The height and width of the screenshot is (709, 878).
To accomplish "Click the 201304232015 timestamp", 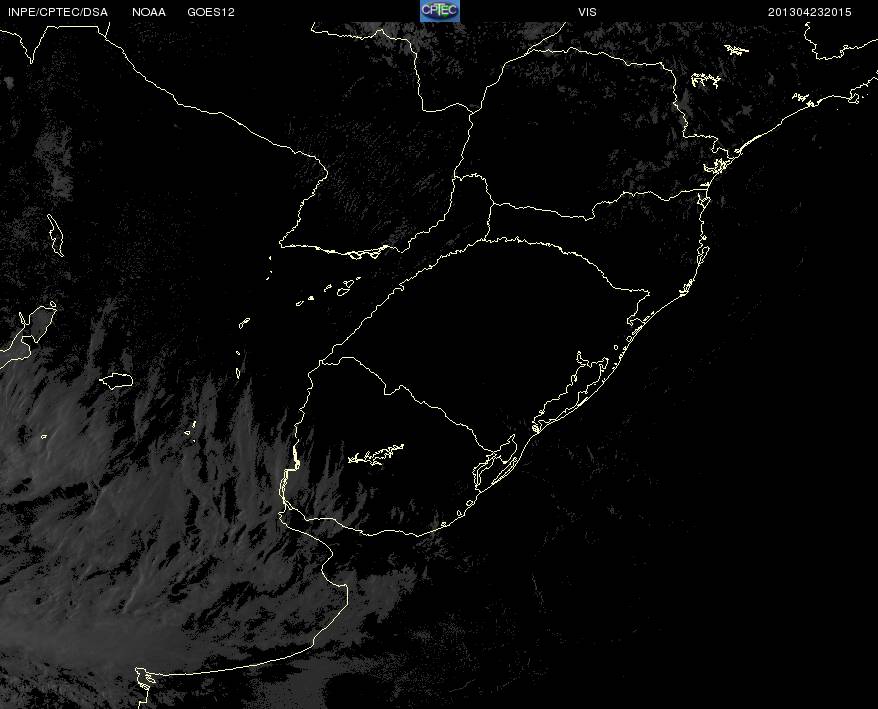I will pyautogui.click(x=810, y=12).
